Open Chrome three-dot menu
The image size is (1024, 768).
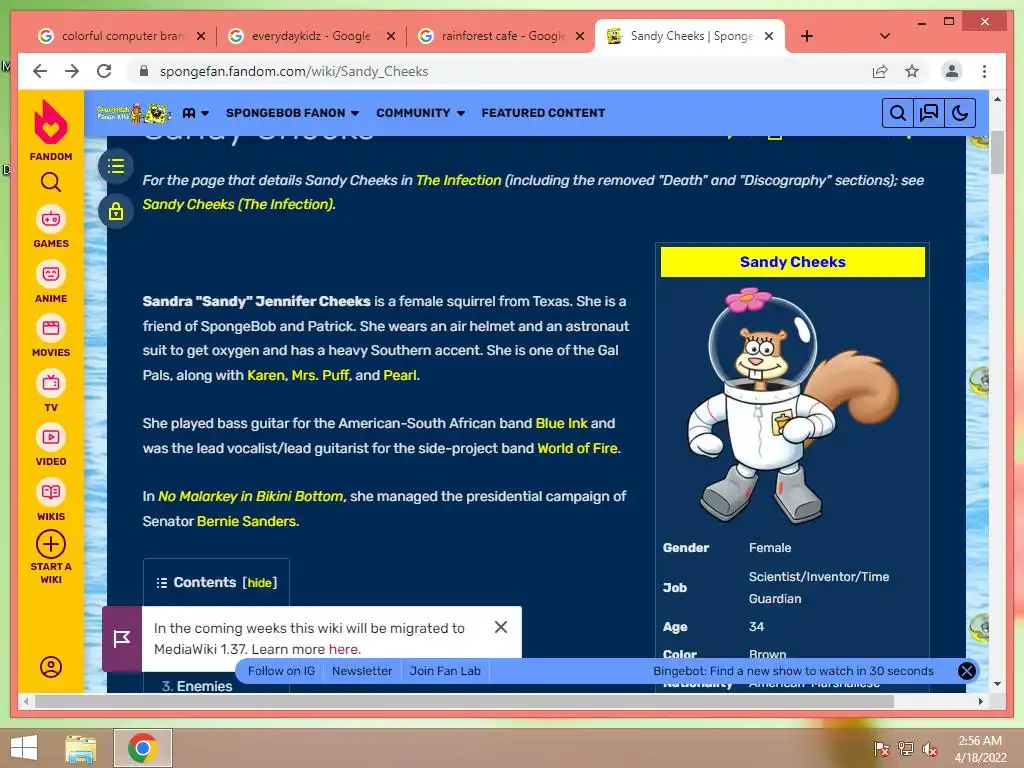coord(984,71)
